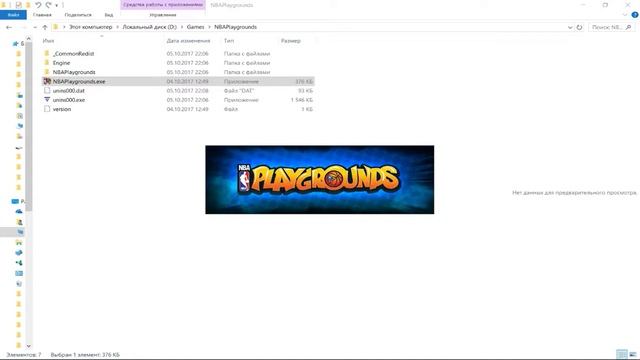Click the Средства работы с приложениями header
The width and height of the screenshot is (640, 360).
[163, 5]
